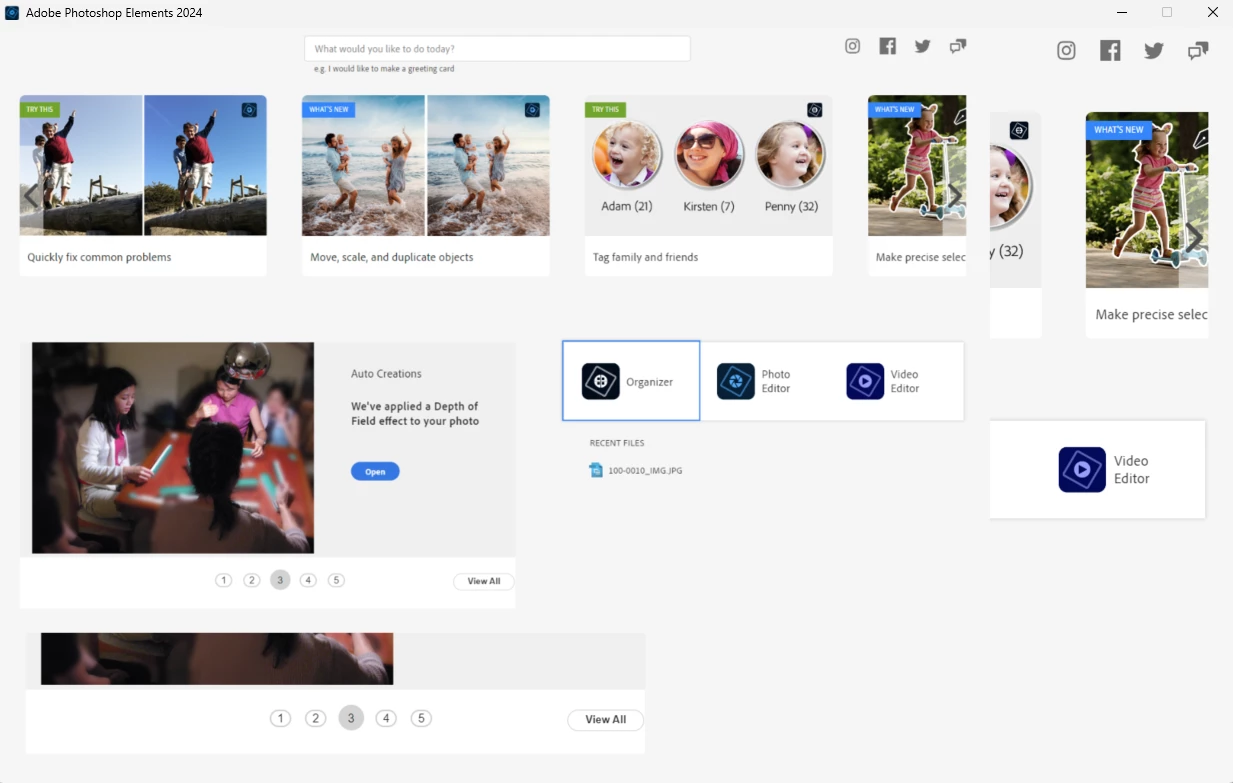
Task: Click next arrow on enlarged Make precise card
Action: coord(1193,236)
